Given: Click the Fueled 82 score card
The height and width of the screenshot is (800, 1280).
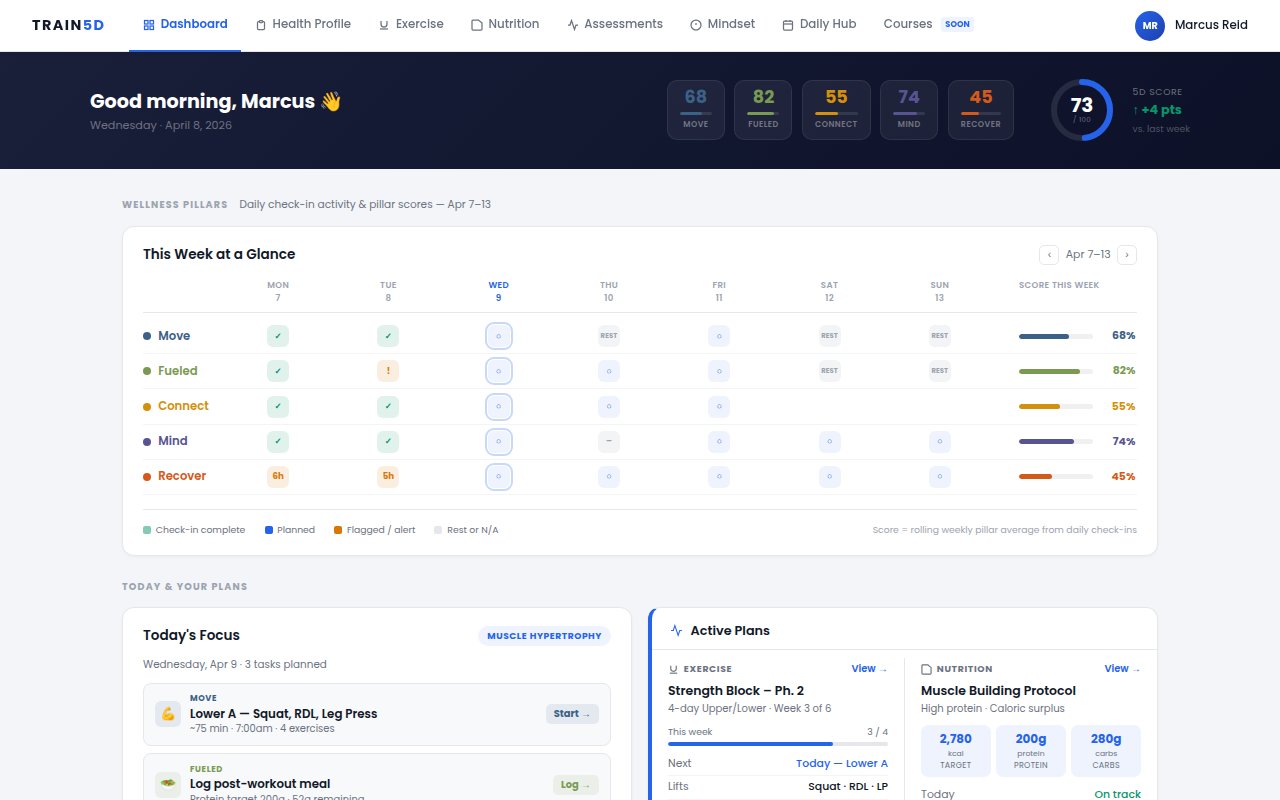Looking at the screenshot, I should [x=763, y=110].
